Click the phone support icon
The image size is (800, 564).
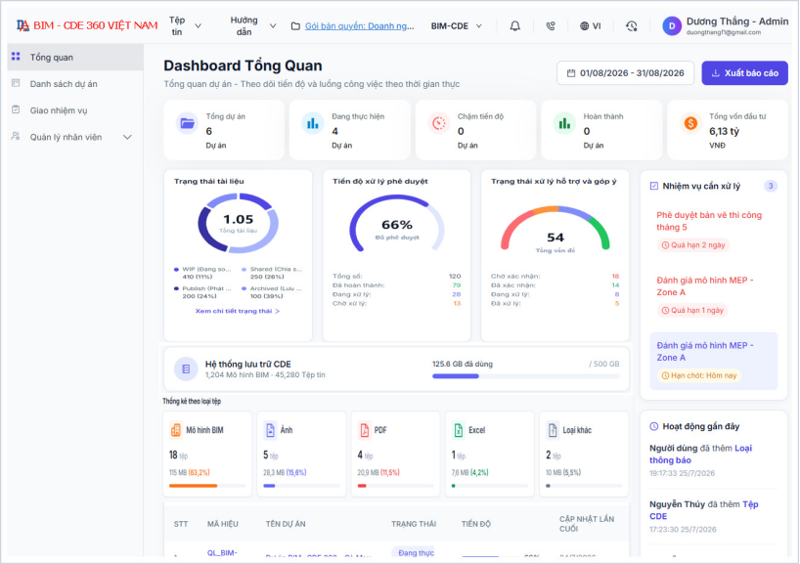[x=550, y=26]
